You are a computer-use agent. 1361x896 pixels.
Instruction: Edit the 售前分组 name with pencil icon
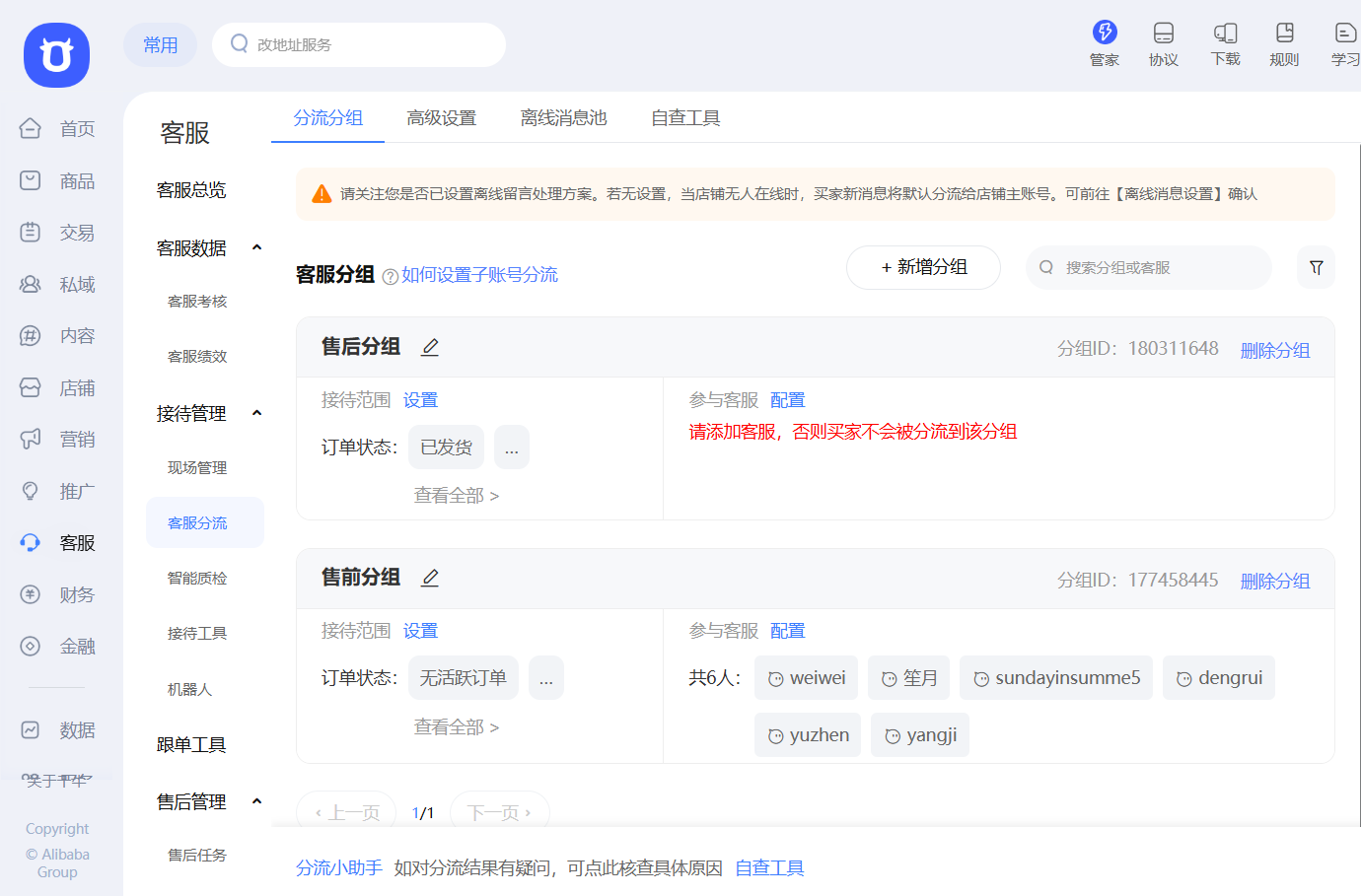430,578
